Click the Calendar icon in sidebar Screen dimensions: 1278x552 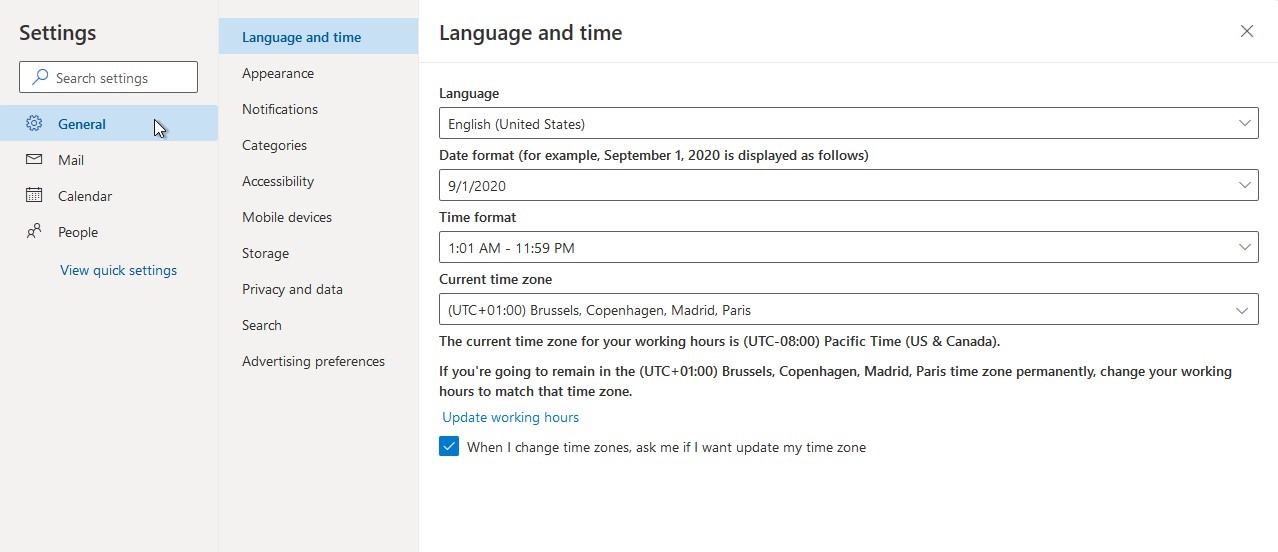[34, 196]
